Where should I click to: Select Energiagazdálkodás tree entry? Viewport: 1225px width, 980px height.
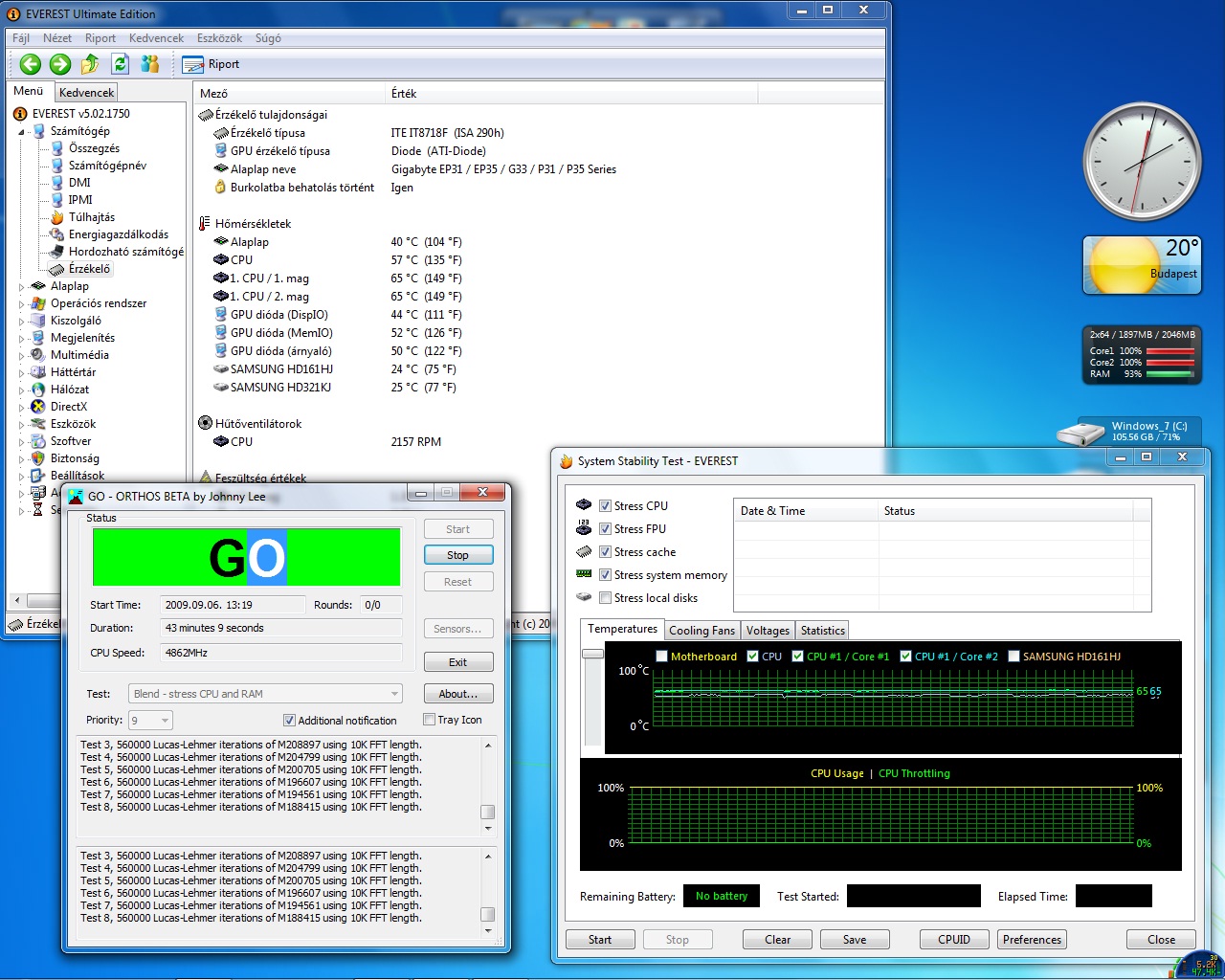click(x=119, y=234)
